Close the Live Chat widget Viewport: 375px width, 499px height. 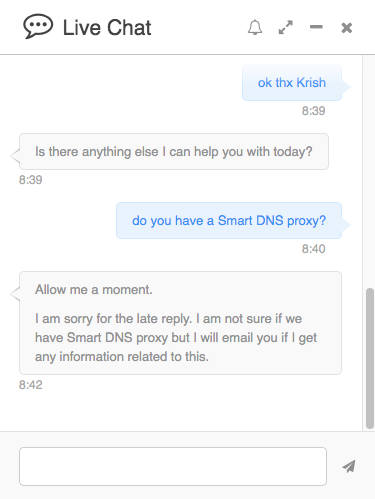click(347, 28)
